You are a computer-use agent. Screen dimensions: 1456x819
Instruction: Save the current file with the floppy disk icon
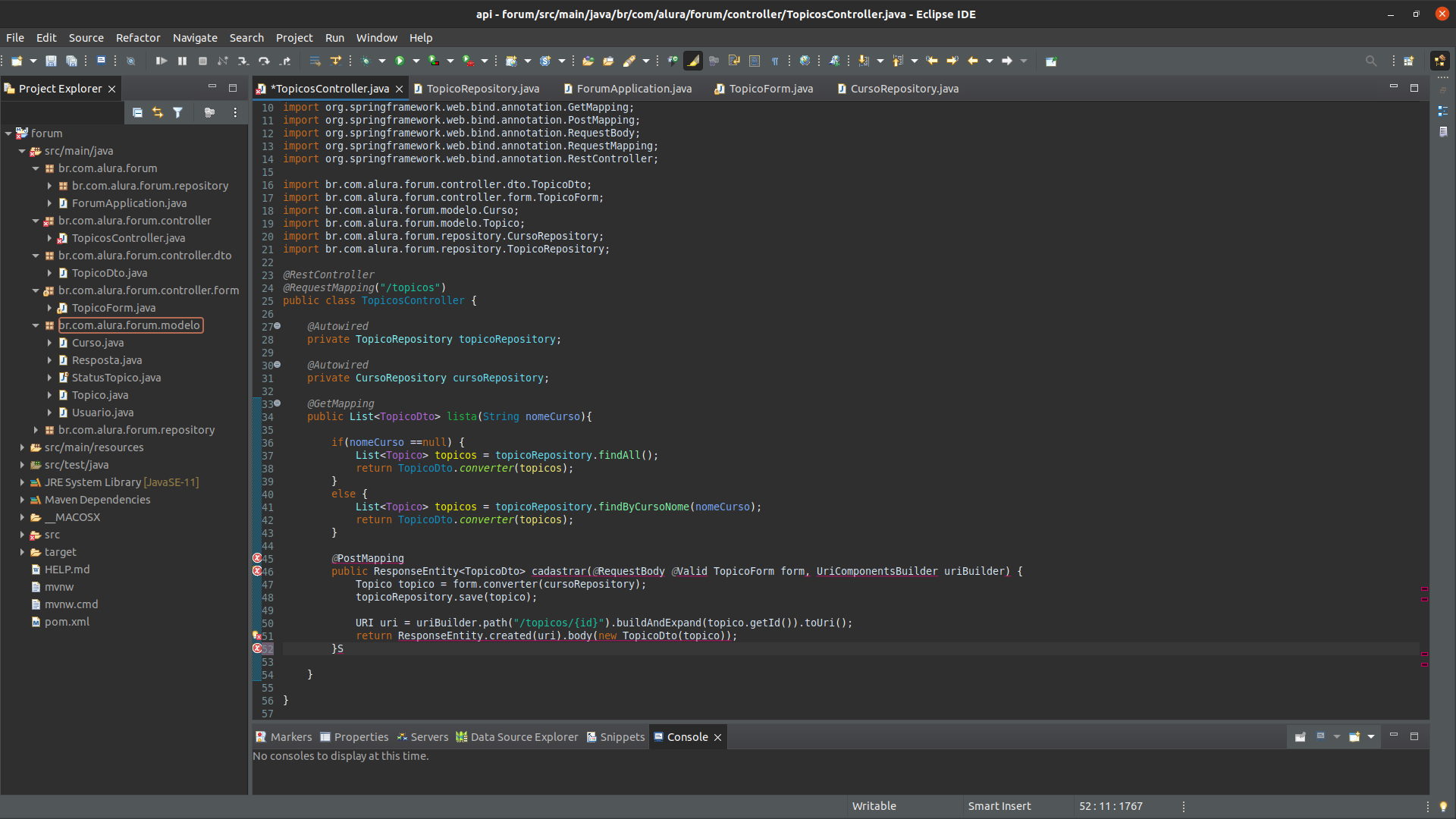(51, 61)
